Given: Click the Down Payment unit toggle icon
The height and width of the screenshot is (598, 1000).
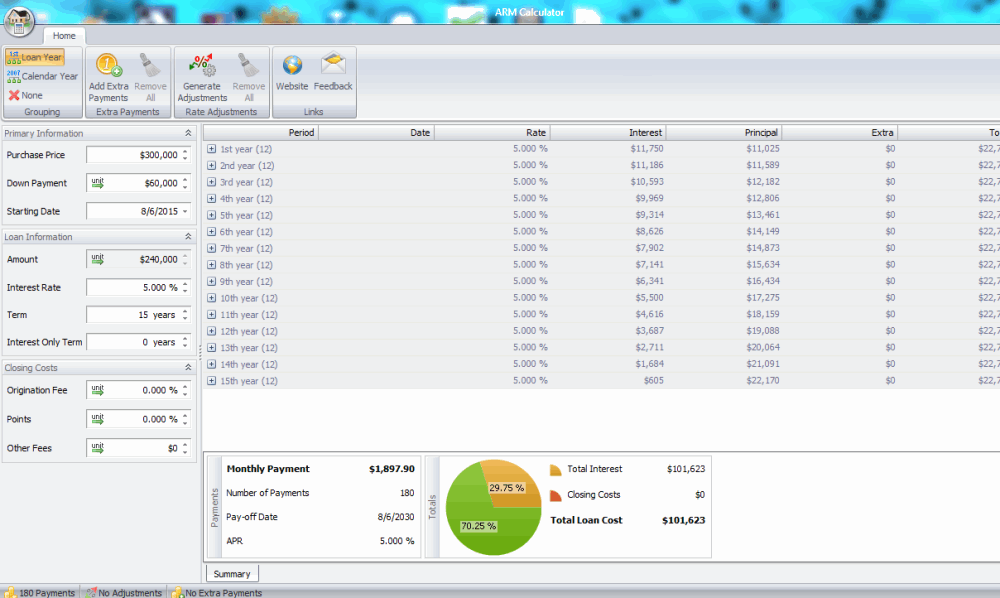Looking at the screenshot, I should [97, 183].
